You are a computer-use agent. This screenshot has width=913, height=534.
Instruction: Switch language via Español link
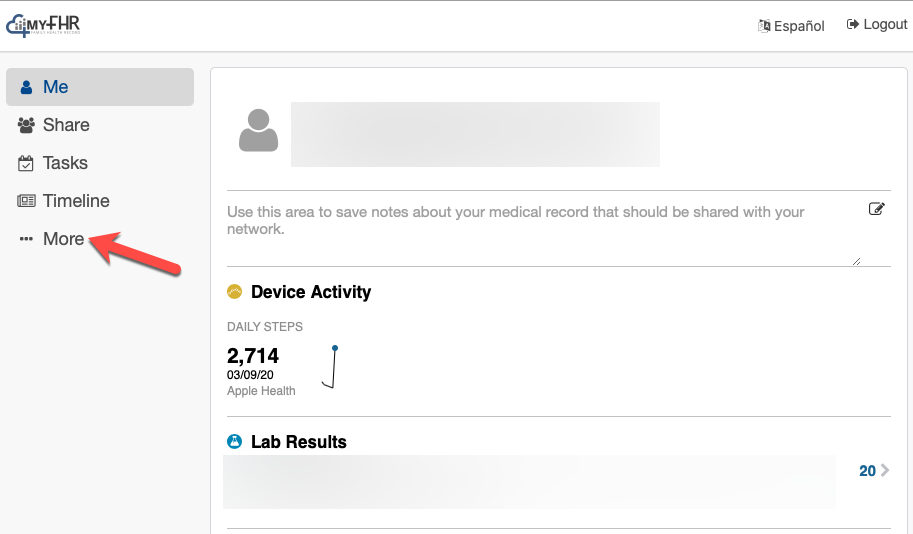pos(799,26)
